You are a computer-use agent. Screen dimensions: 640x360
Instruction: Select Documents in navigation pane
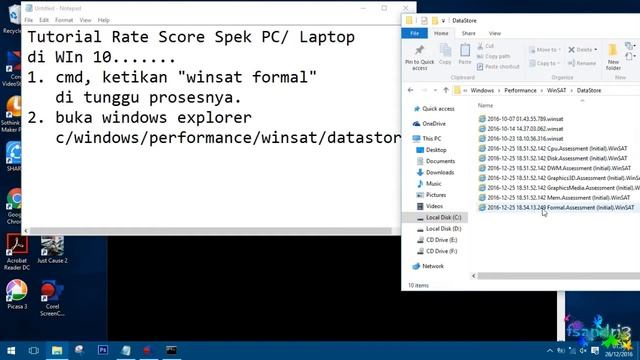[436, 161]
